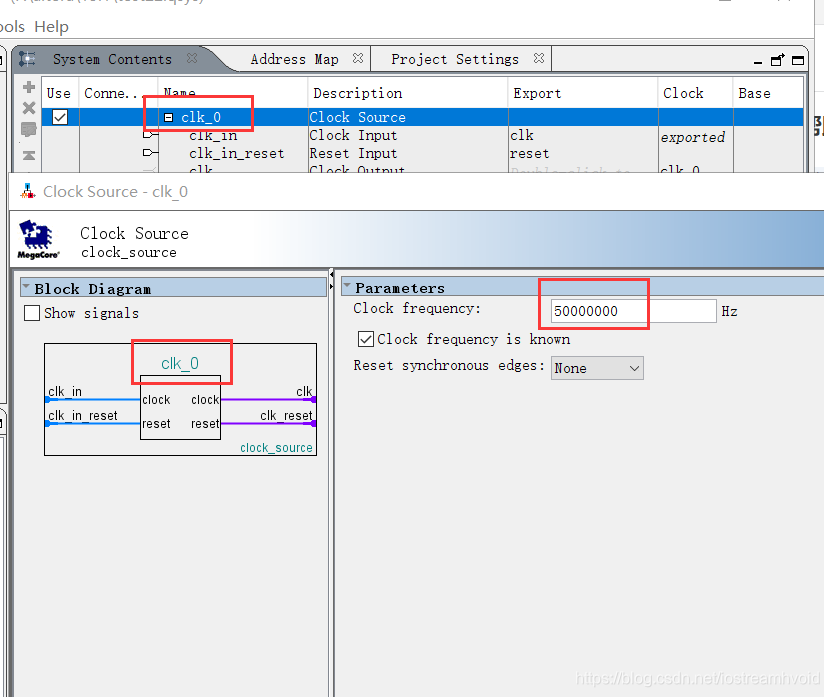
Task: Click the exported clock cell
Action: click(x=693, y=137)
